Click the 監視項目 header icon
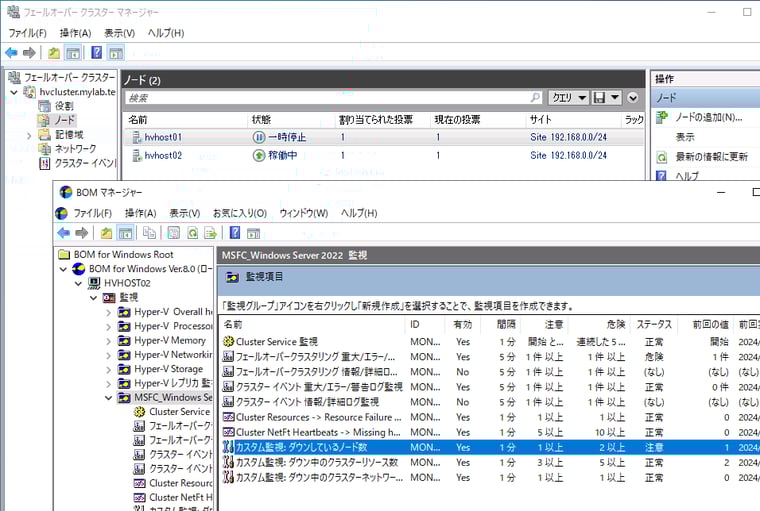760x511 pixels. click(x=232, y=277)
